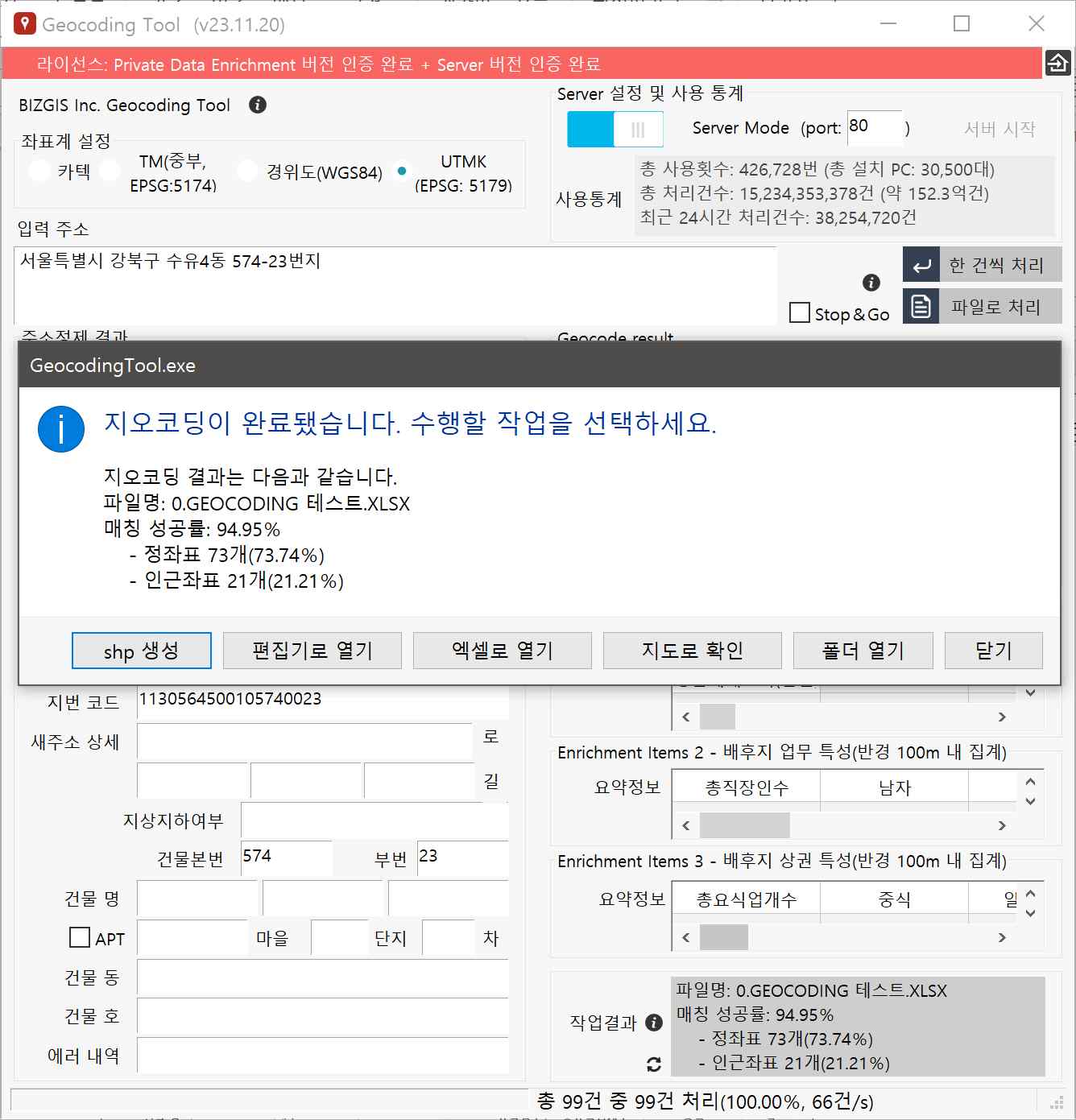
Task: Click shp 생성 in the dialog
Action: click(x=142, y=651)
